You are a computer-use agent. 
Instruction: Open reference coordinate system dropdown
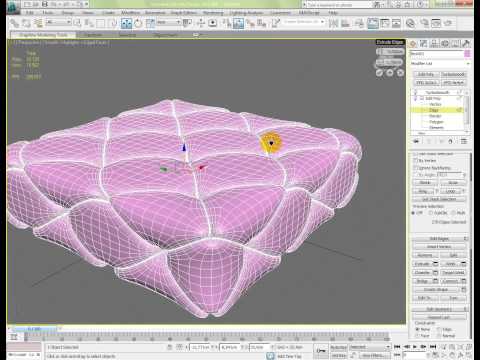click(168, 22)
